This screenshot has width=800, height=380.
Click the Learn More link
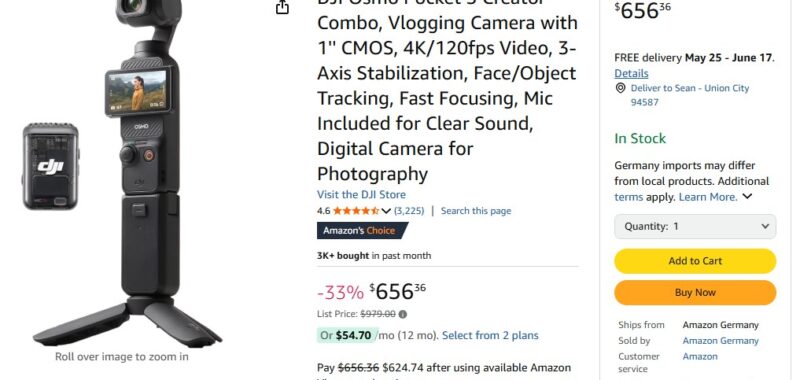(x=708, y=197)
